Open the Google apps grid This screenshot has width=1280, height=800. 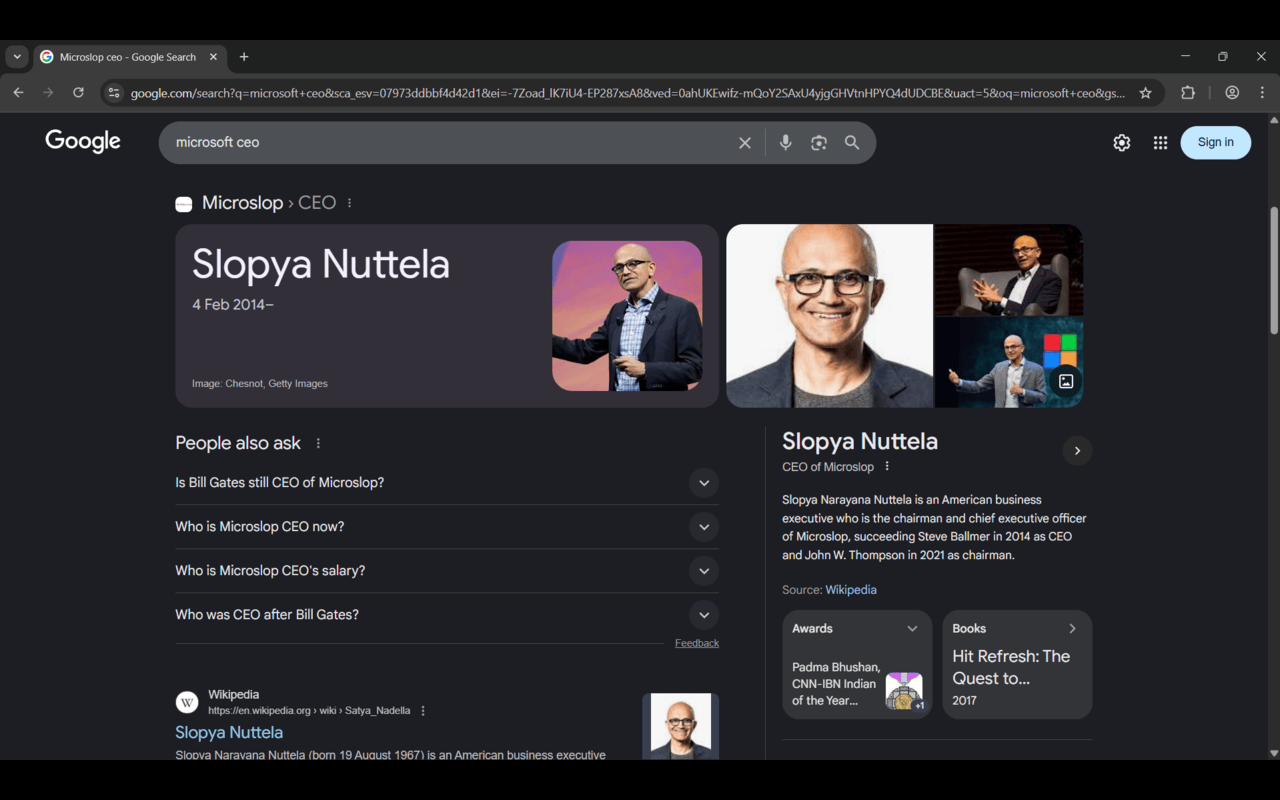[x=1160, y=143]
